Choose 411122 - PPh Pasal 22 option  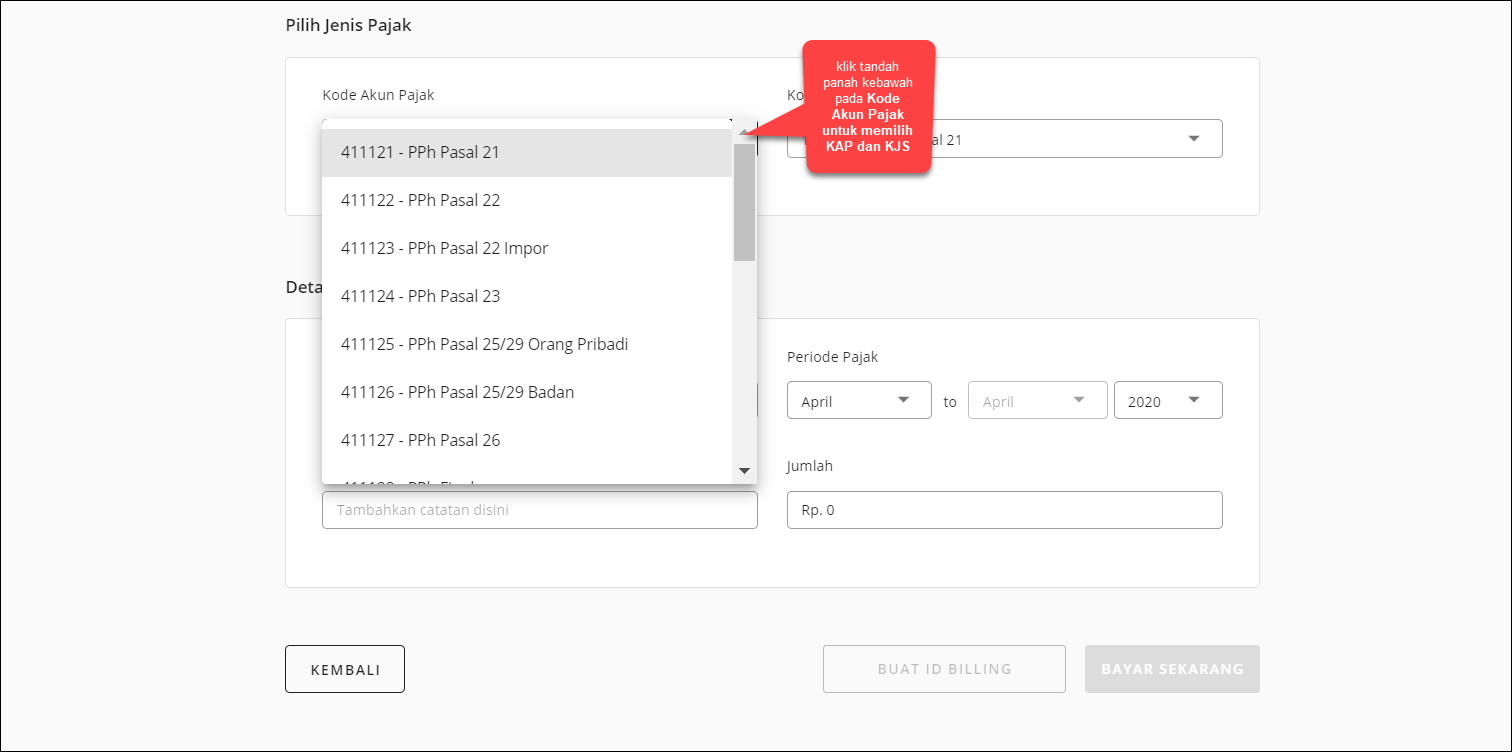pos(527,201)
